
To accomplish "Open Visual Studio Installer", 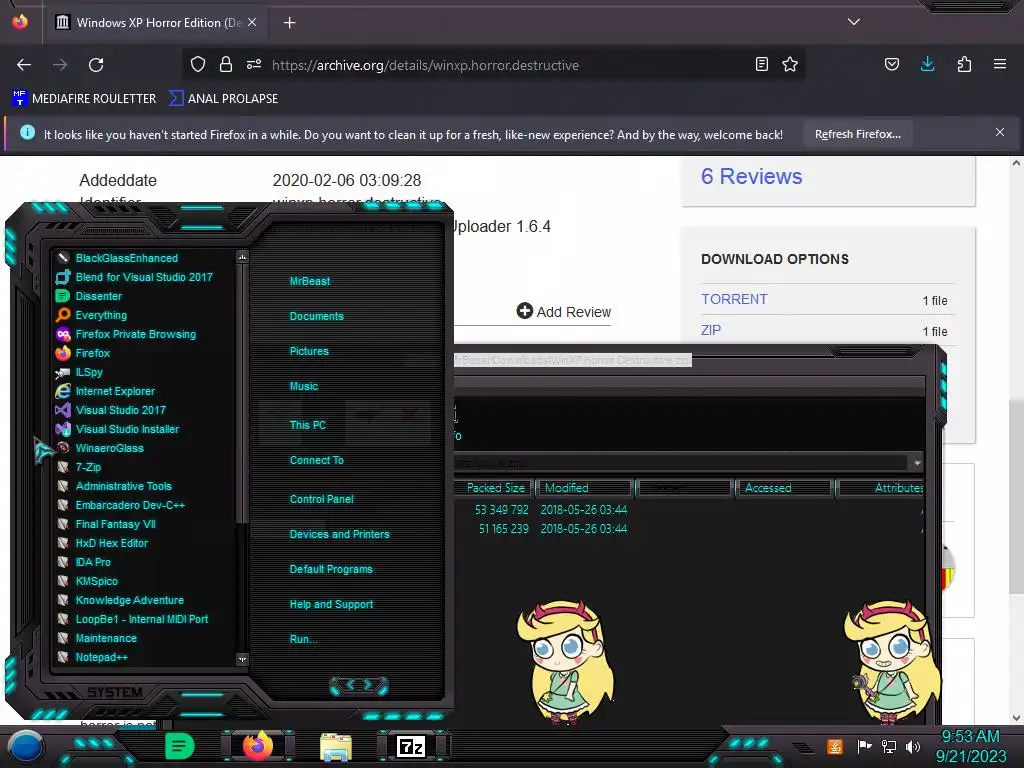I will 118,429.
